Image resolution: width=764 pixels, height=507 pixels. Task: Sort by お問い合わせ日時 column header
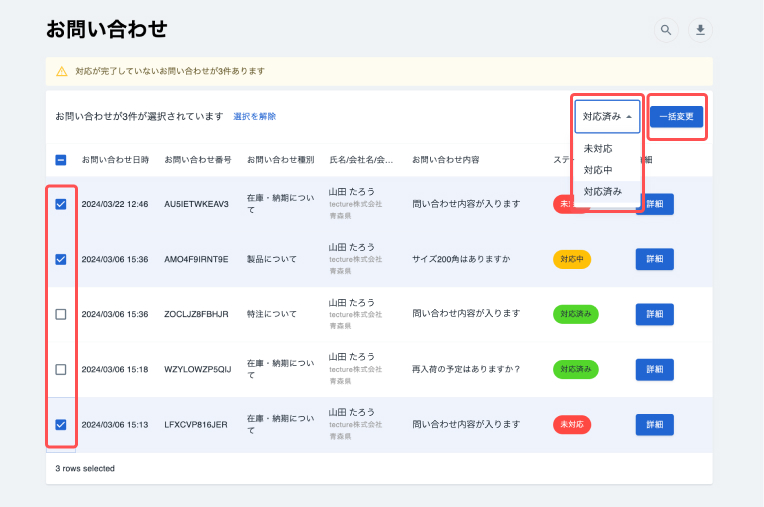point(115,160)
